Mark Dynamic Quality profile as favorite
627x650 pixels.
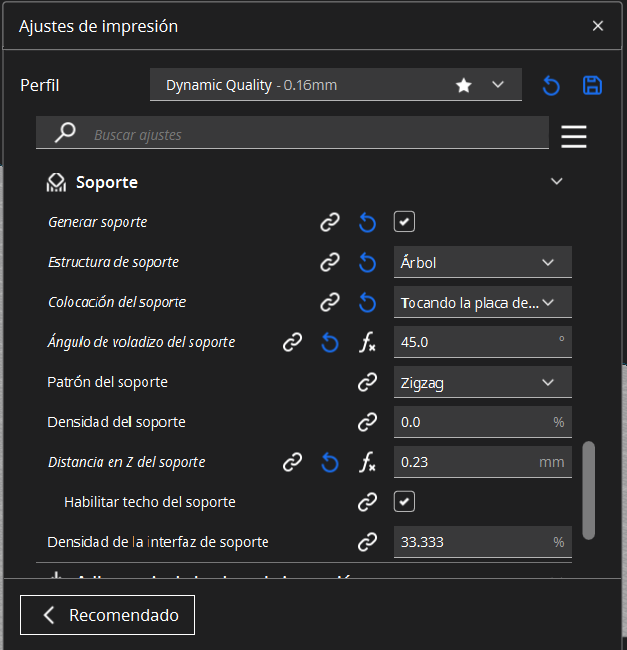click(464, 85)
